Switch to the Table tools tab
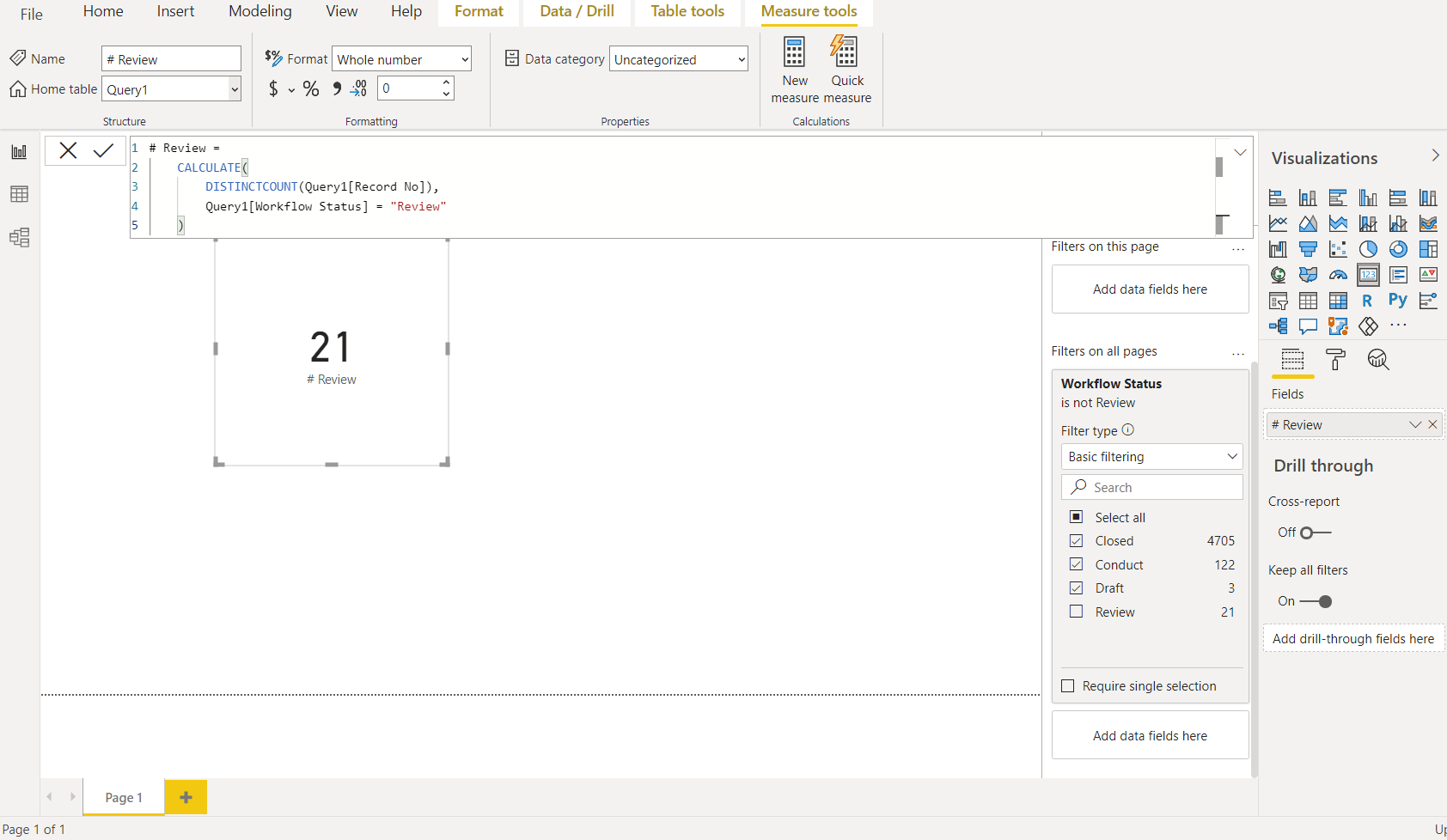 click(687, 12)
